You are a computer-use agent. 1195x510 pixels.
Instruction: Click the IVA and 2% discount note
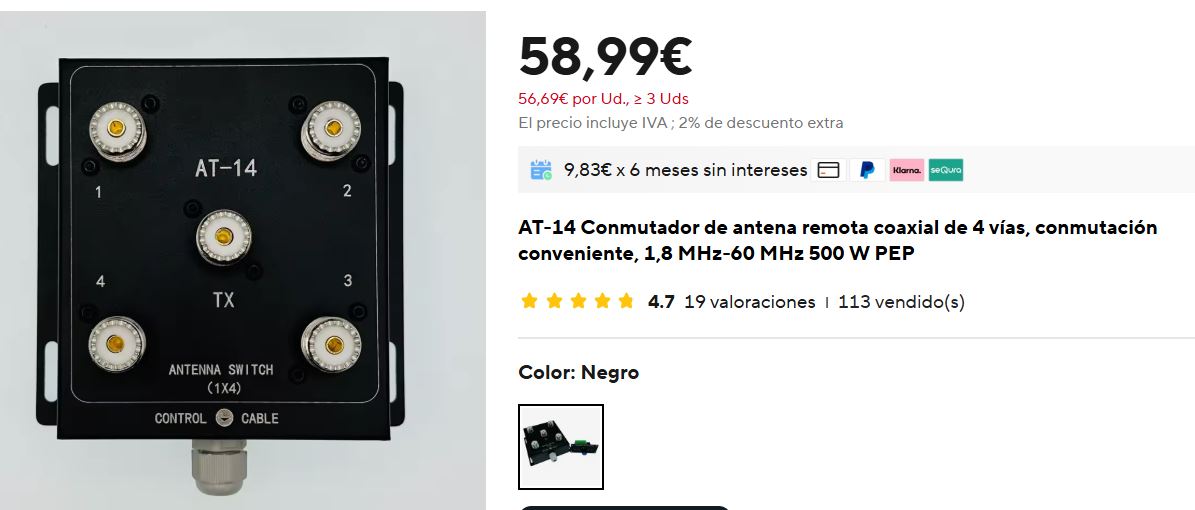(x=681, y=123)
